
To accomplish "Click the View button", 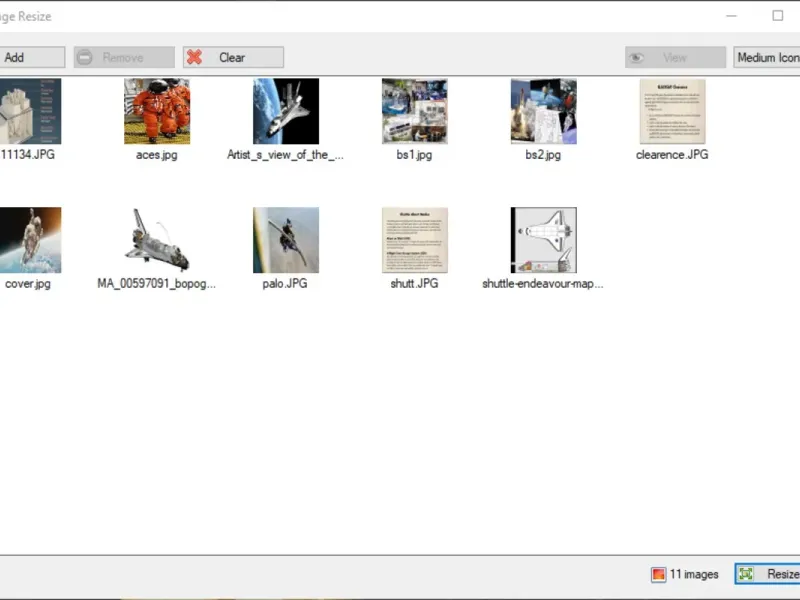I will [675, 57].
